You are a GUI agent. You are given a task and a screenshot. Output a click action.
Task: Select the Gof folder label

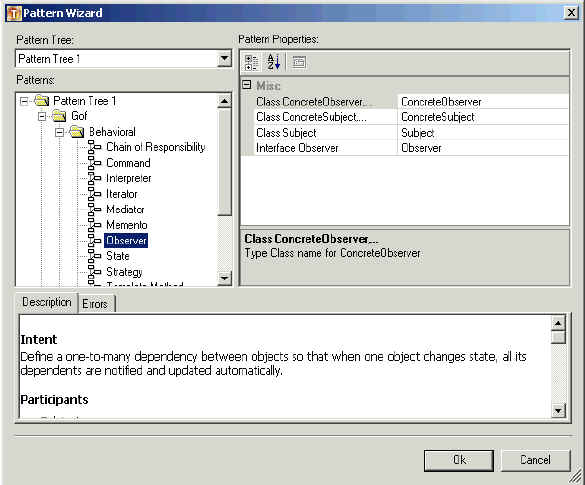(x=79, y=116)
